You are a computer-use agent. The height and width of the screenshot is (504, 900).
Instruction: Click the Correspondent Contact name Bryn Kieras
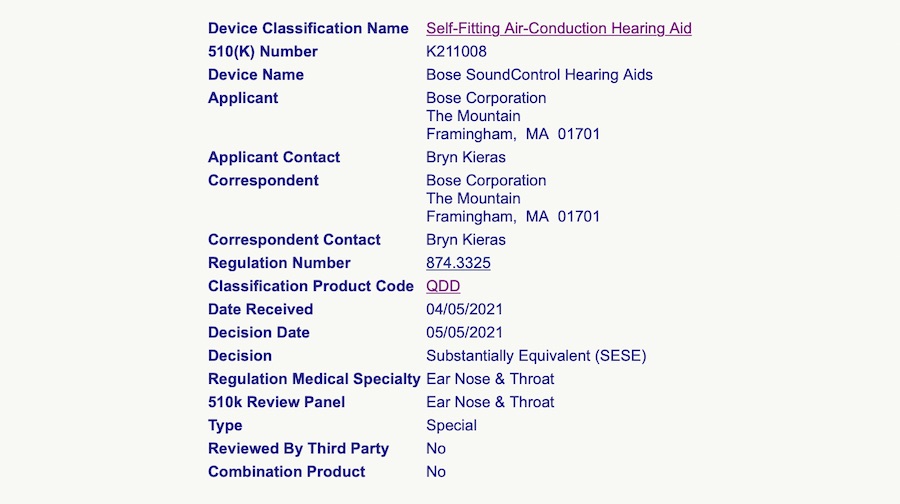click(466, 240)
